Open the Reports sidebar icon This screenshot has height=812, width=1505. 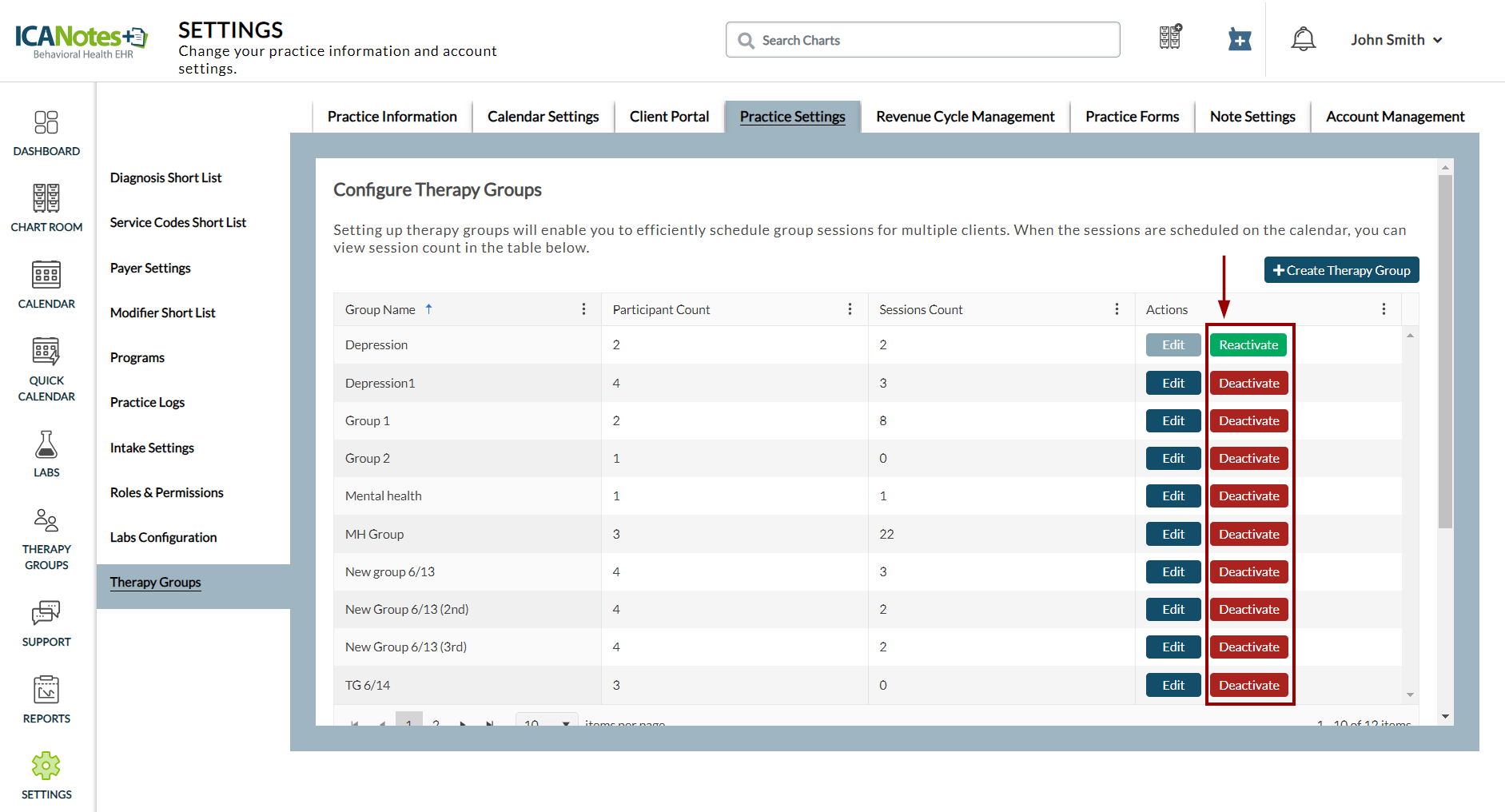(46, 691)
